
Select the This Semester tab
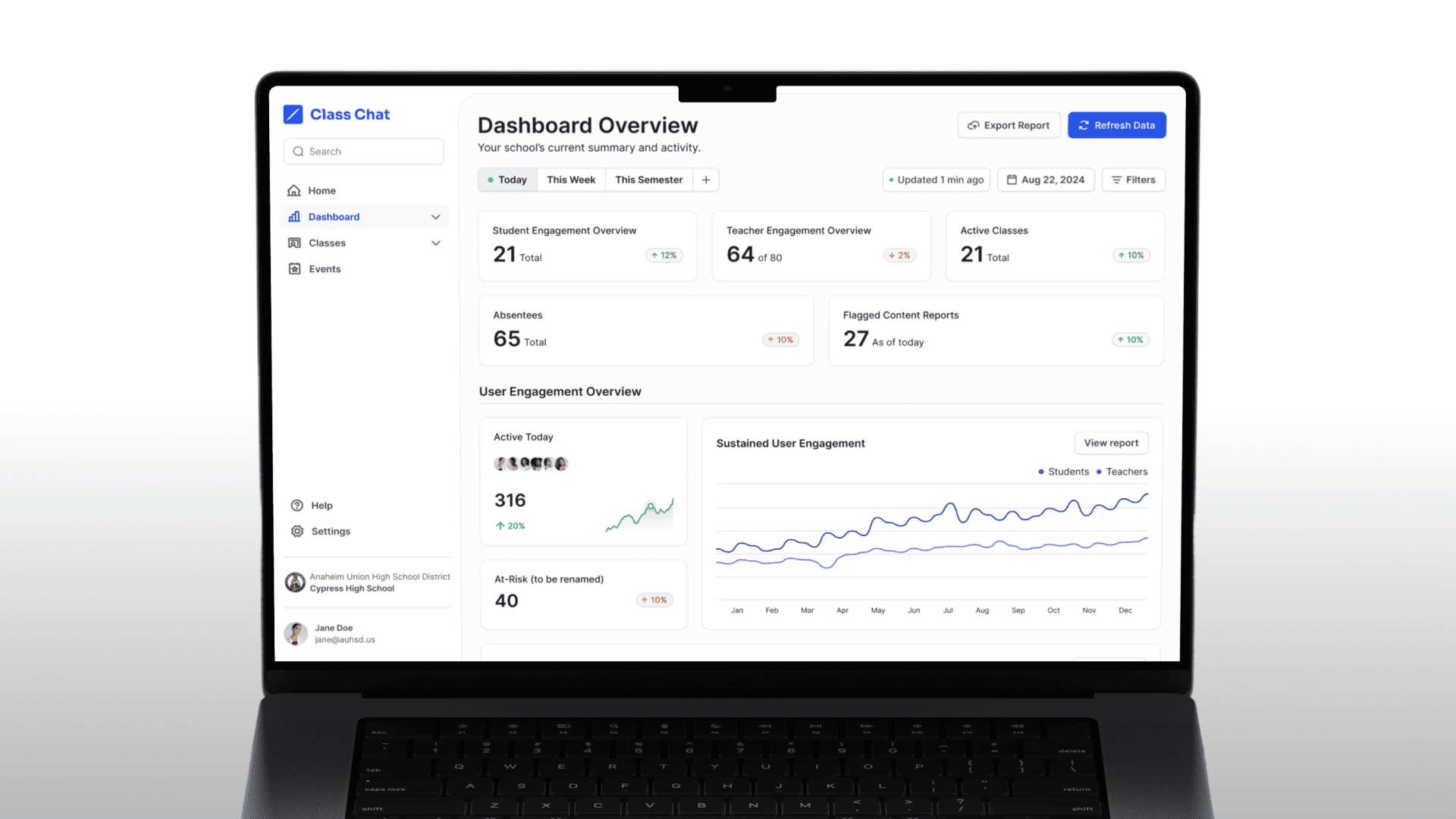pyautogui.click(x=648, y=180)
